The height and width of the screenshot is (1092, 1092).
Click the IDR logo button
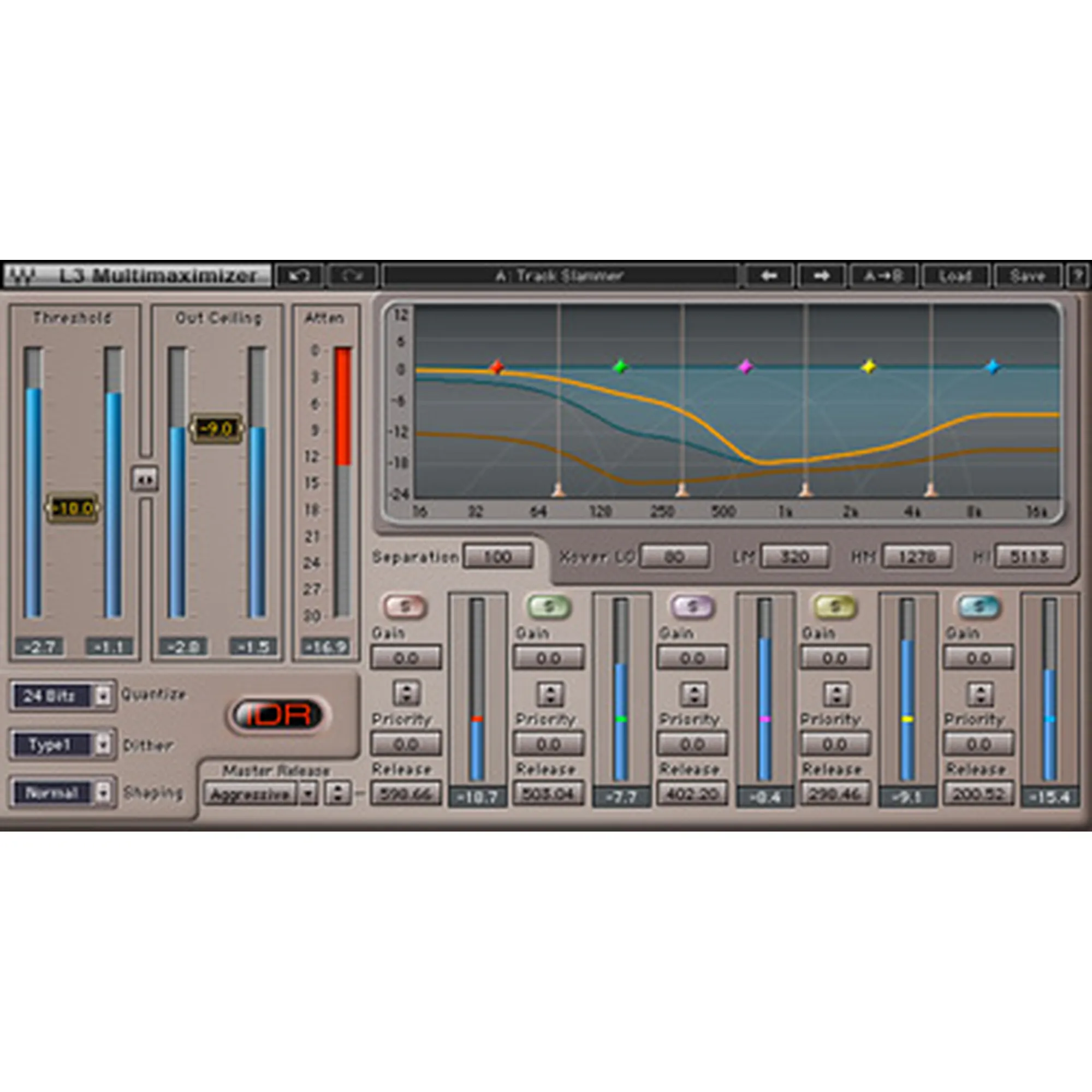tap(278, 715)
